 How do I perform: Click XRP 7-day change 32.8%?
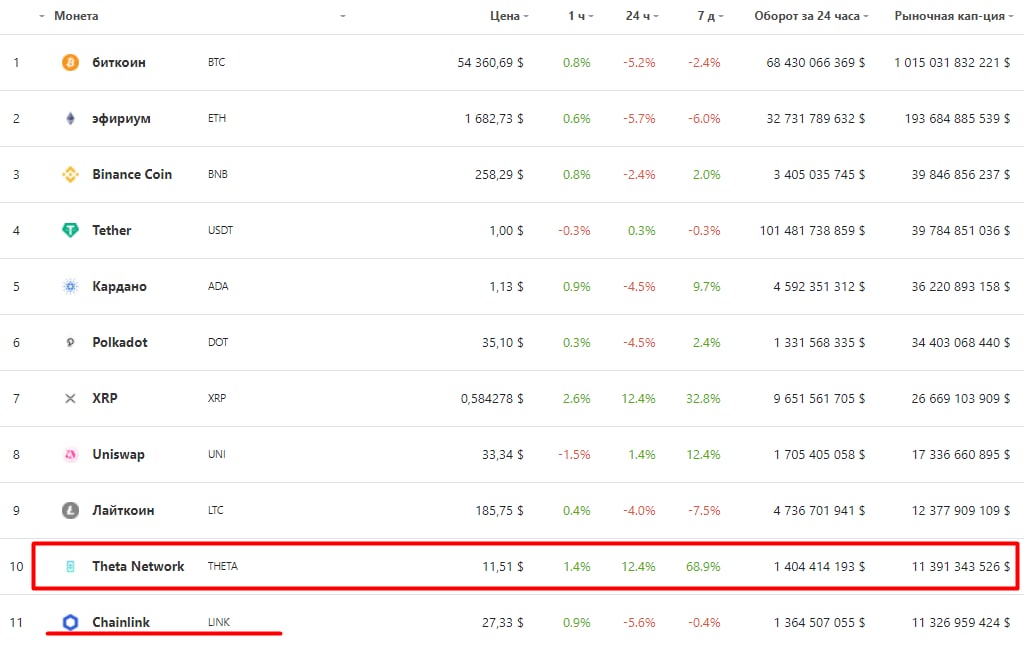(703, 398)
